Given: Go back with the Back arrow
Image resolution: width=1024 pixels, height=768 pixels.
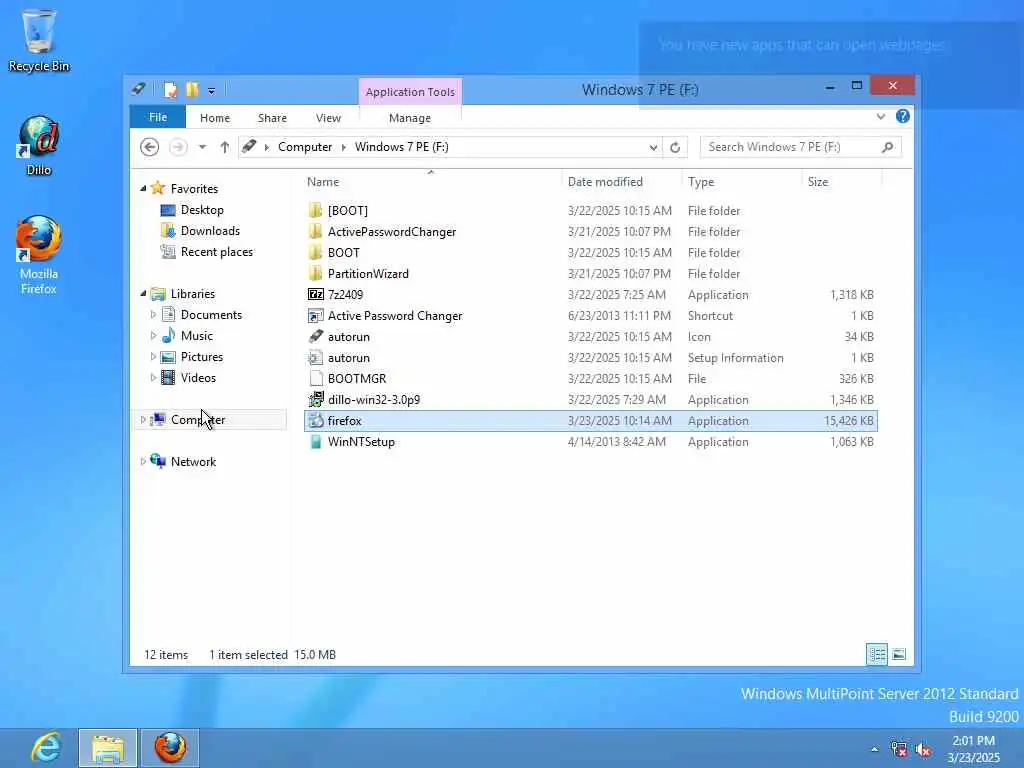Looking at the screenshot, I should tap(150, 147).
